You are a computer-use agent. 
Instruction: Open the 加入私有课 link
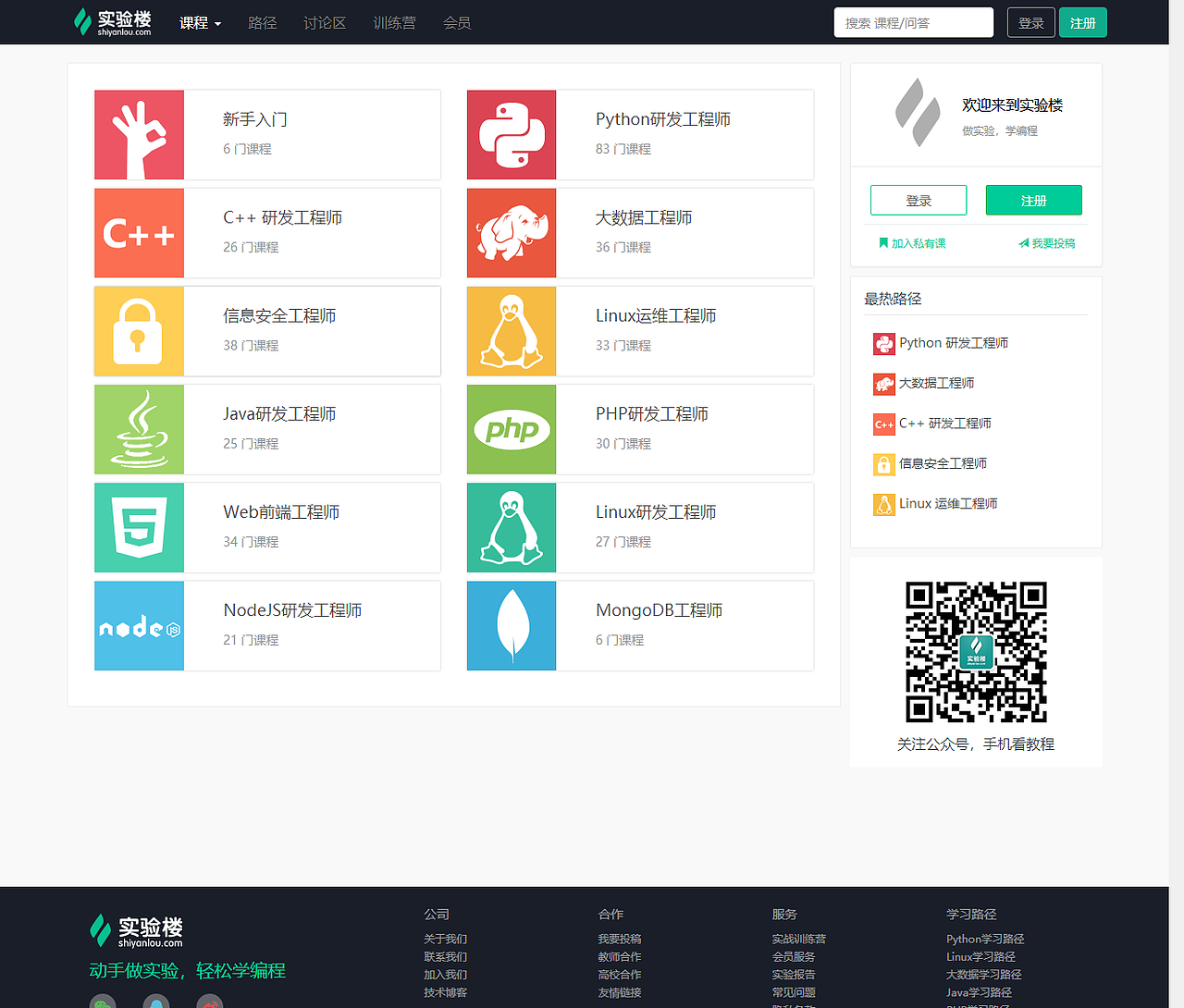coord(911,243)
